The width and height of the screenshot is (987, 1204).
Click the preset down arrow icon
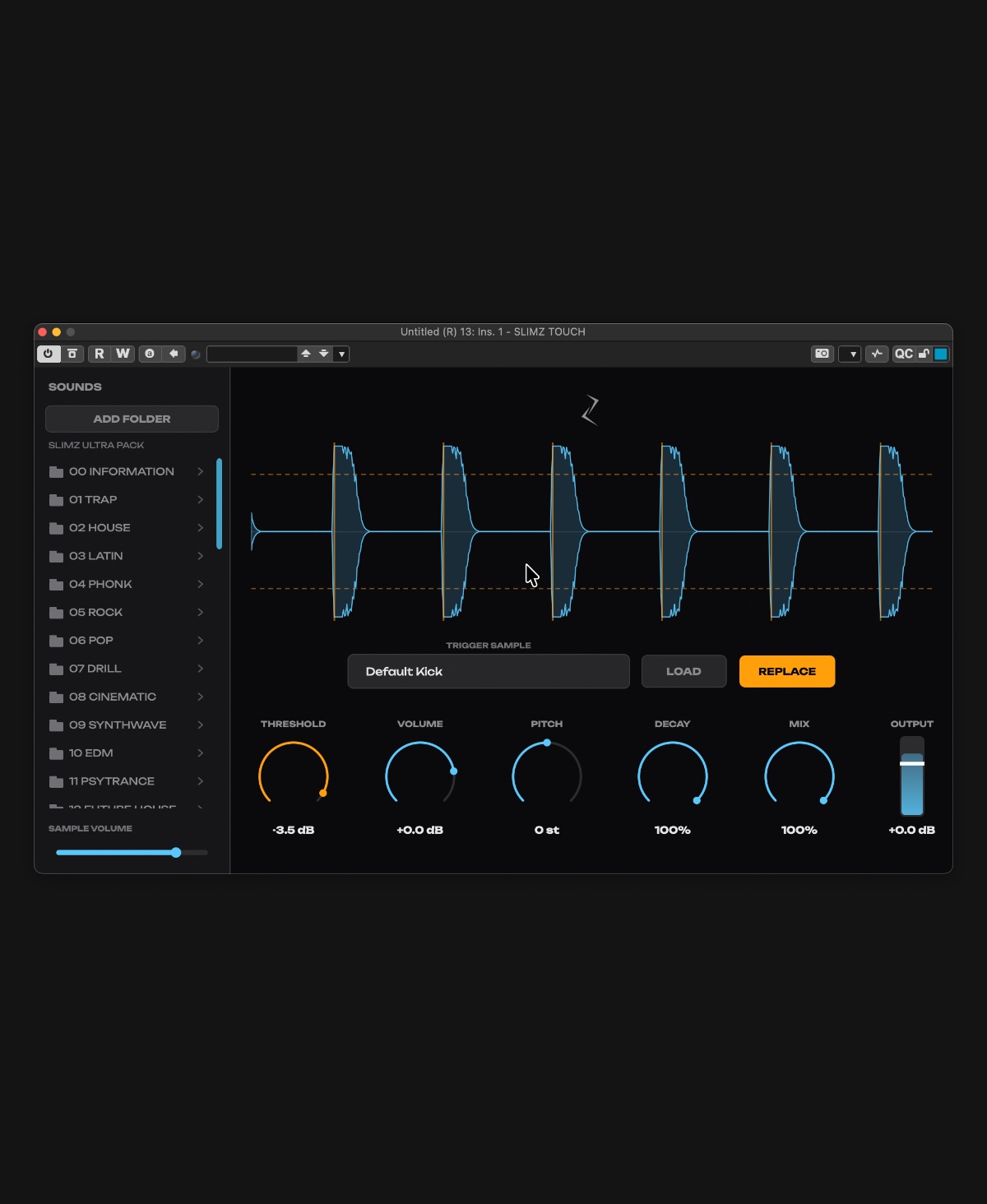click(324, 354)
